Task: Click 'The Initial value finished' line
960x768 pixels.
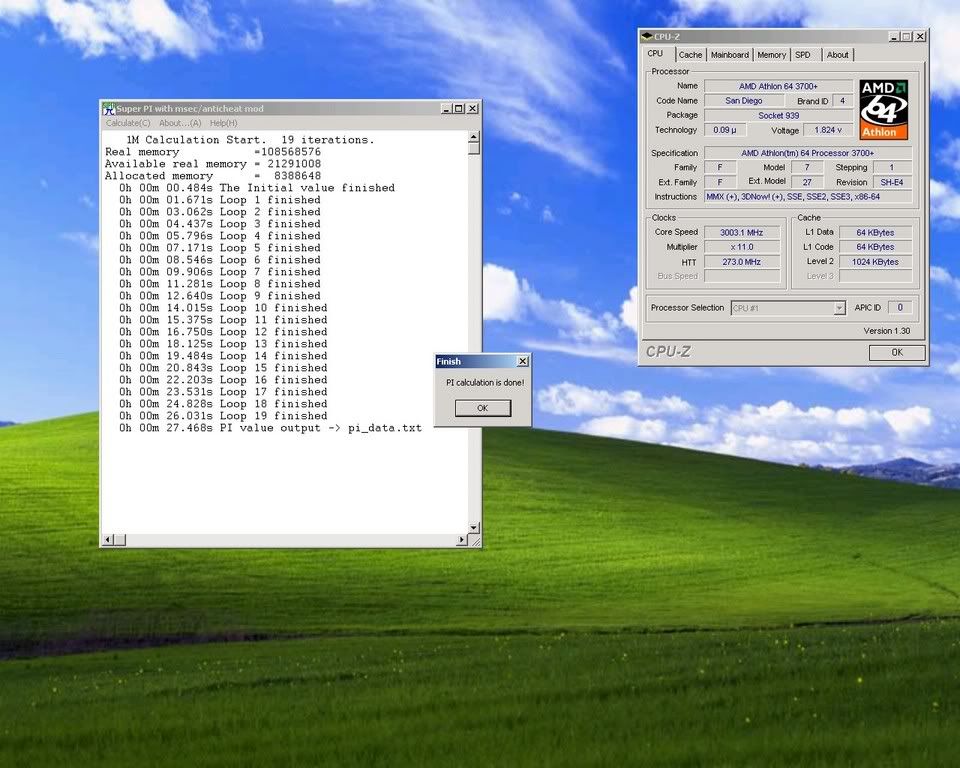Action: 257,188
